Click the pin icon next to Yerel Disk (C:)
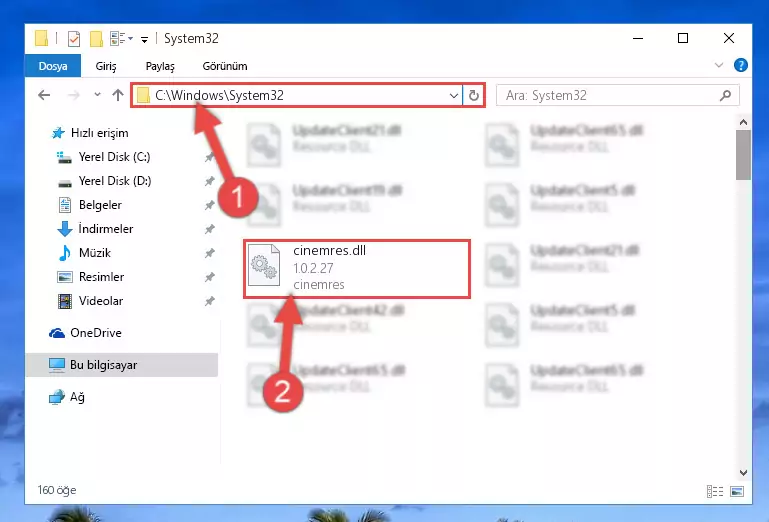The width and height of the screenshot is (769, 522). 209,157
